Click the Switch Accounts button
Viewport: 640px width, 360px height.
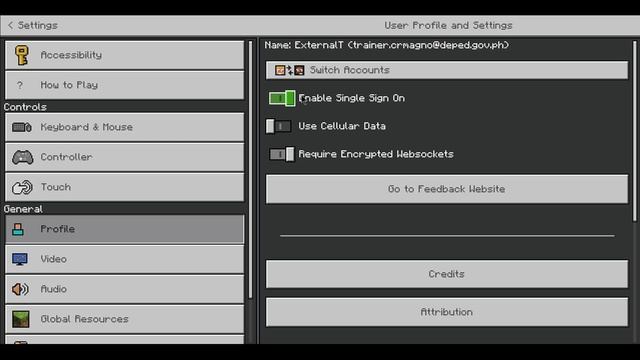[447, 70]
